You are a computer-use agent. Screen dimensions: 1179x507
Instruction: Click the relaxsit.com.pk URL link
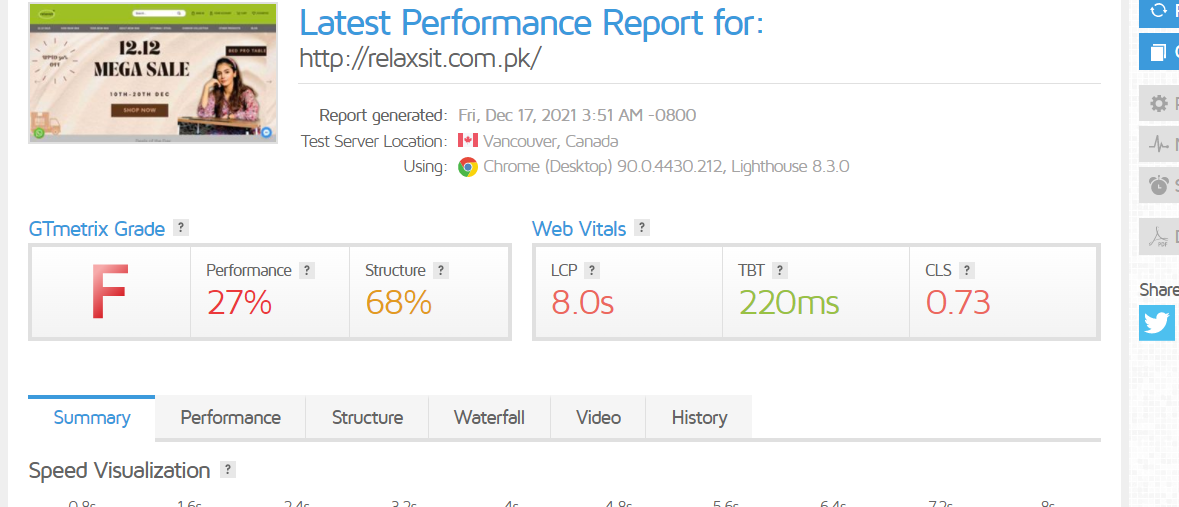[420, 58]
